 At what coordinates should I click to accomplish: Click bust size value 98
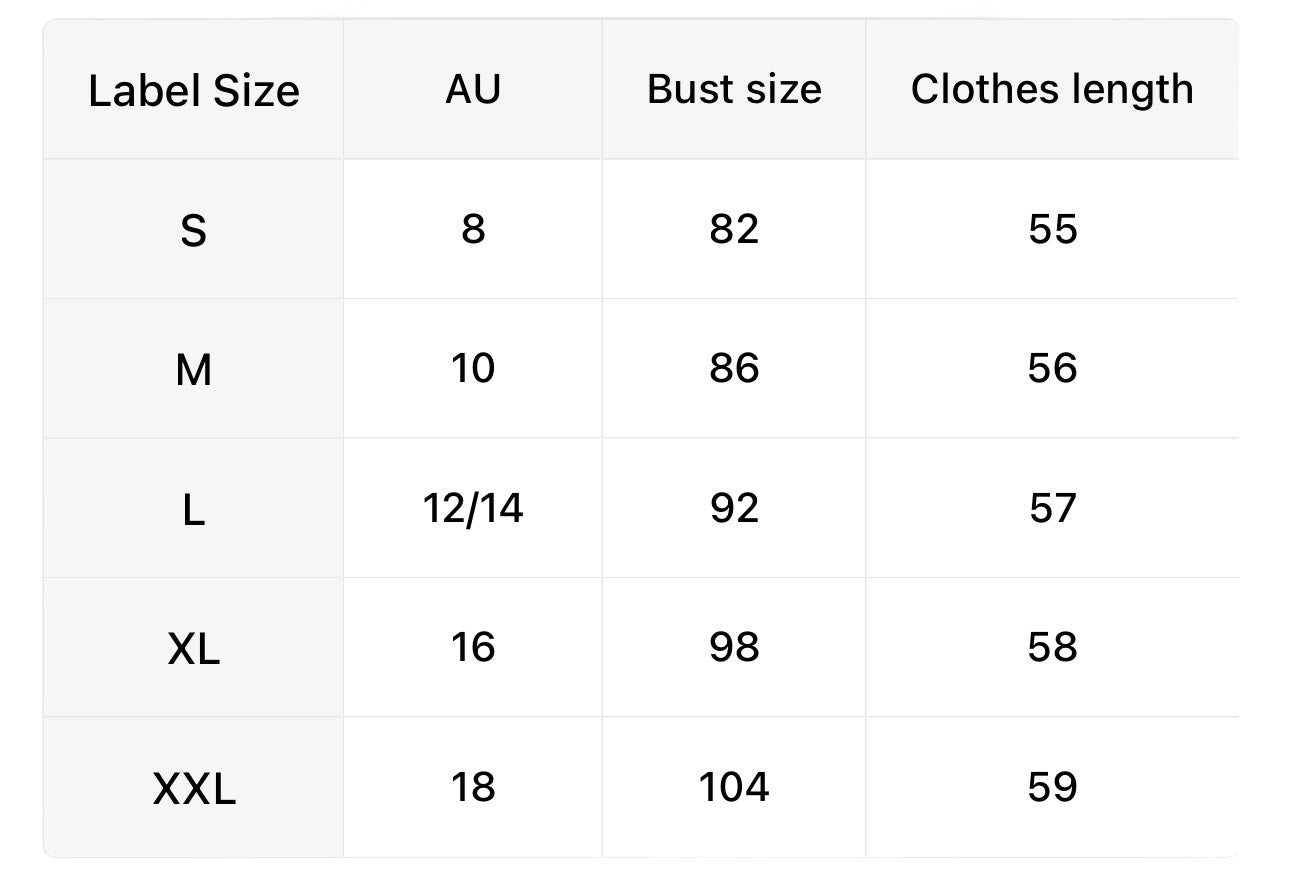[x=734, y=647]
